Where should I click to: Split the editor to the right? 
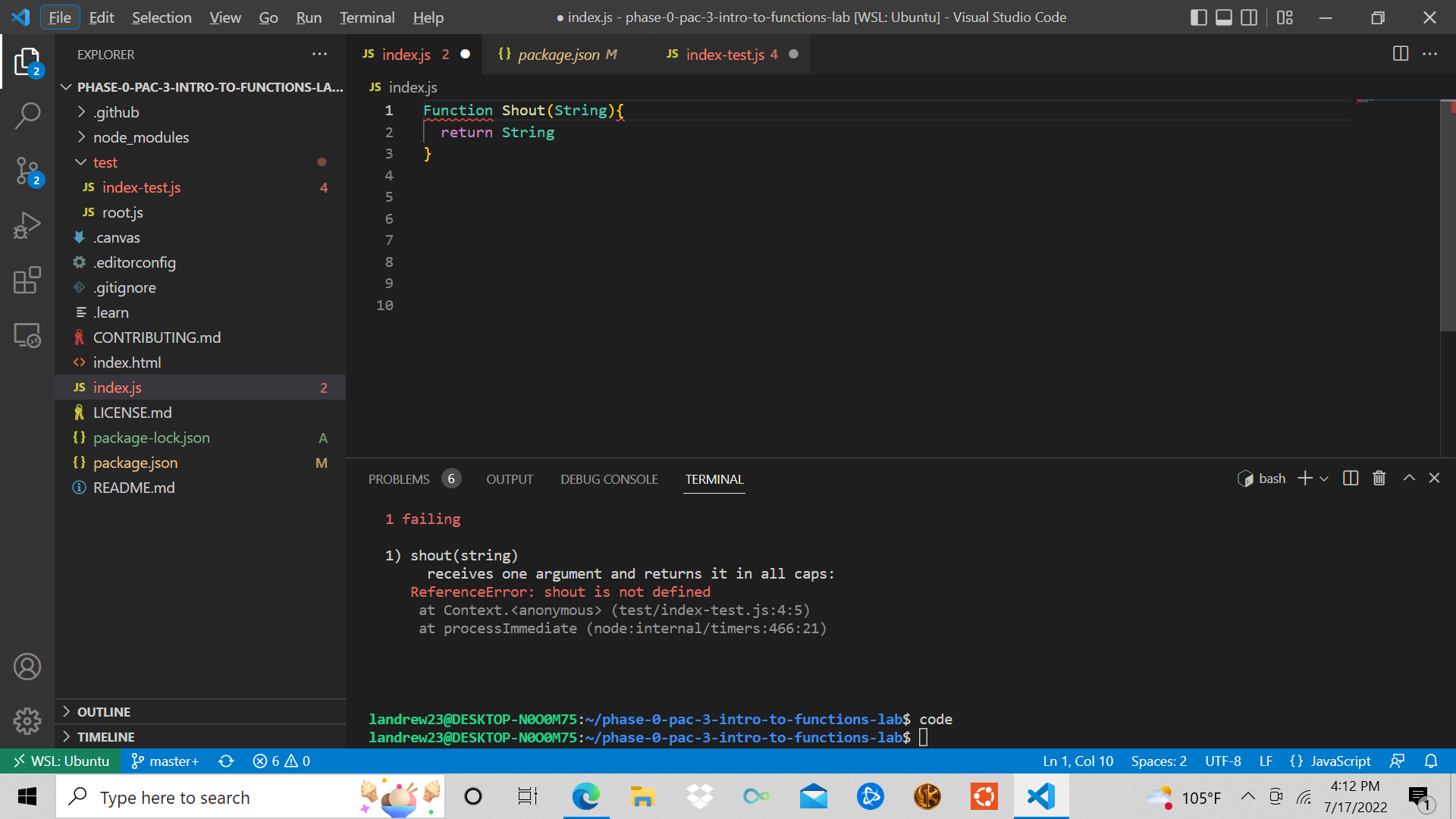click(1401, 54)
